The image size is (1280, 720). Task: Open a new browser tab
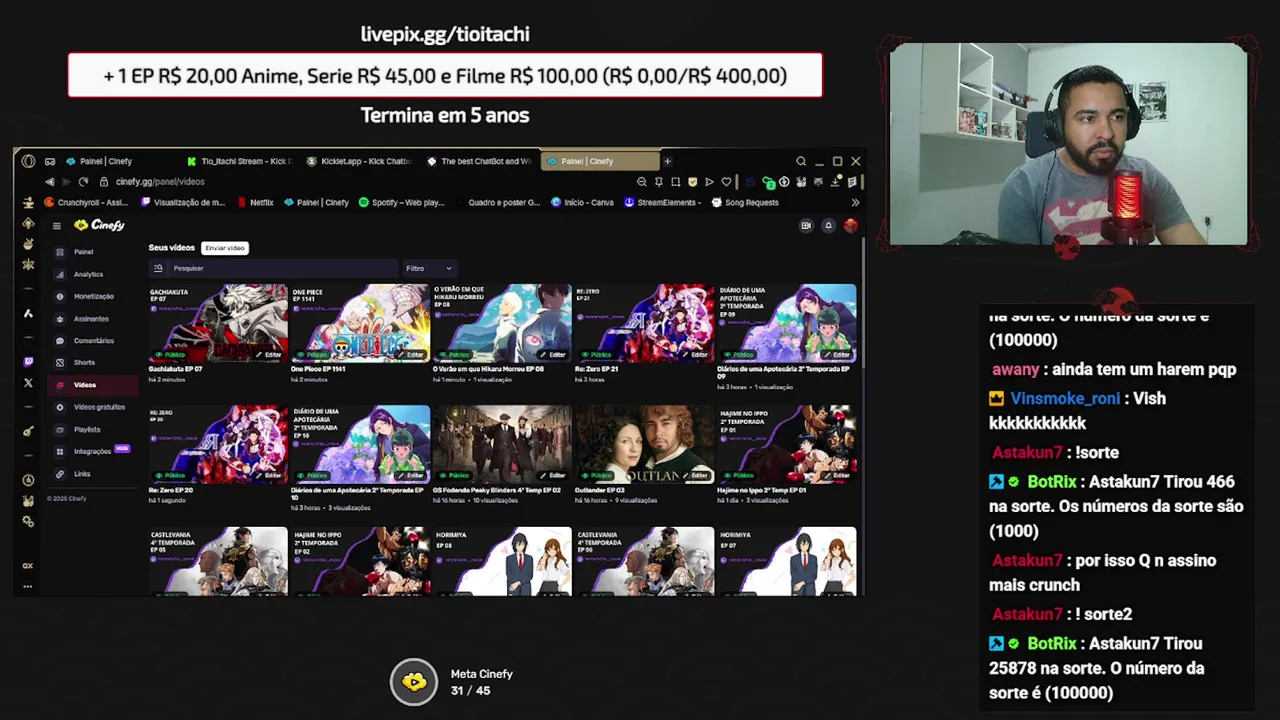coord(667,161)
